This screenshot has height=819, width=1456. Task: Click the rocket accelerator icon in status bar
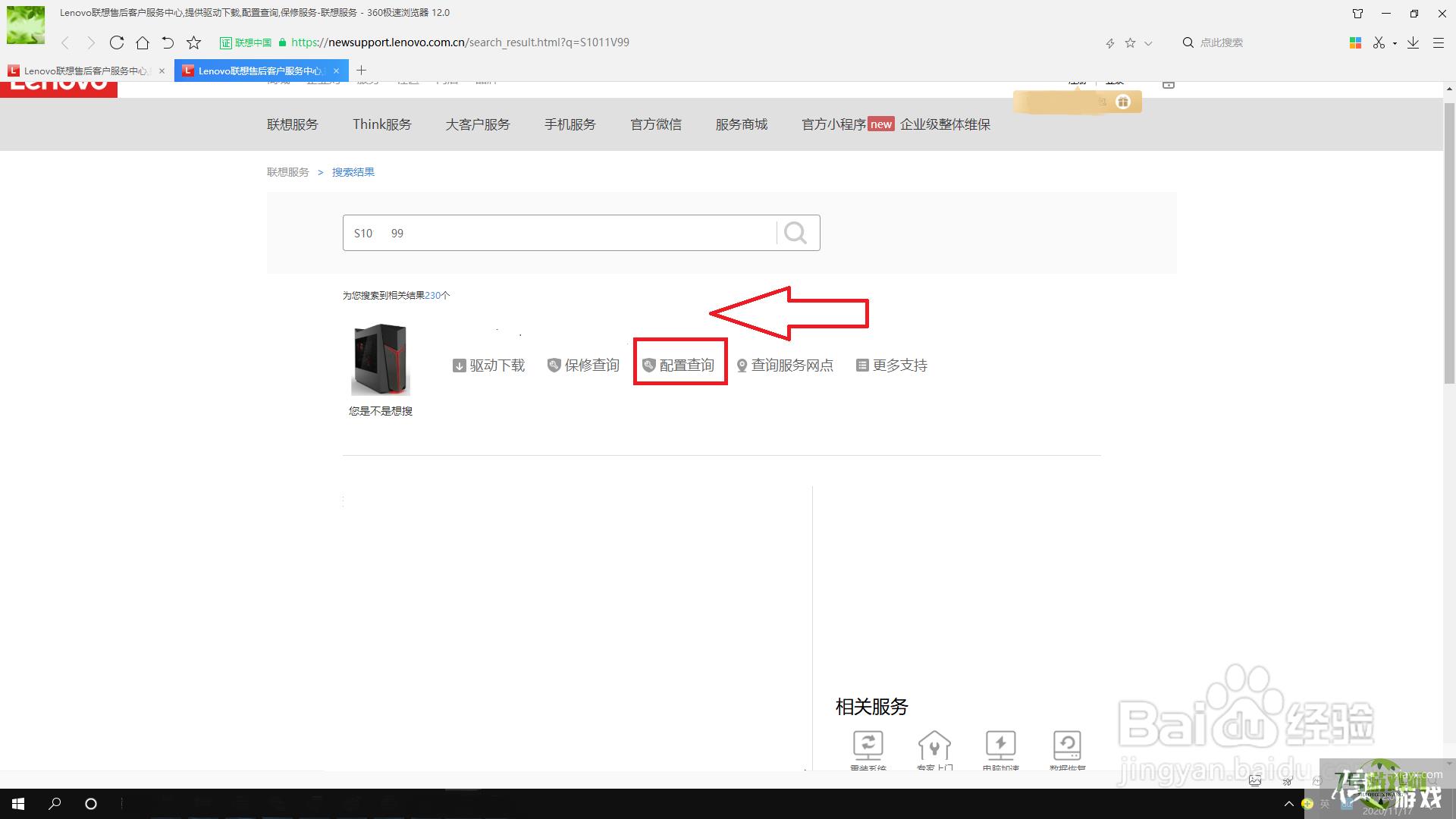pos(1288,780)
